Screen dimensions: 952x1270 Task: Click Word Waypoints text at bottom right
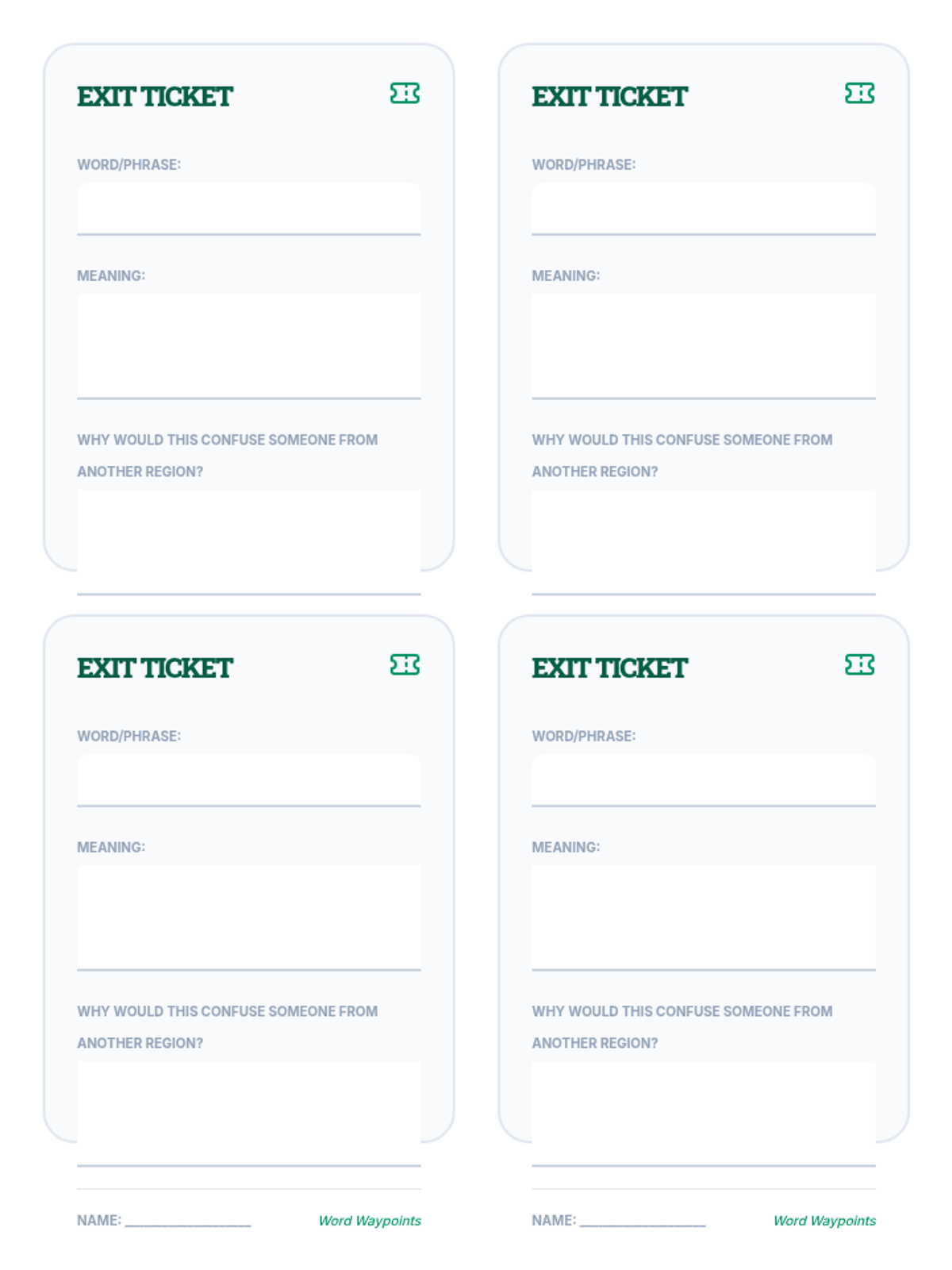[x=824, y=1221]
